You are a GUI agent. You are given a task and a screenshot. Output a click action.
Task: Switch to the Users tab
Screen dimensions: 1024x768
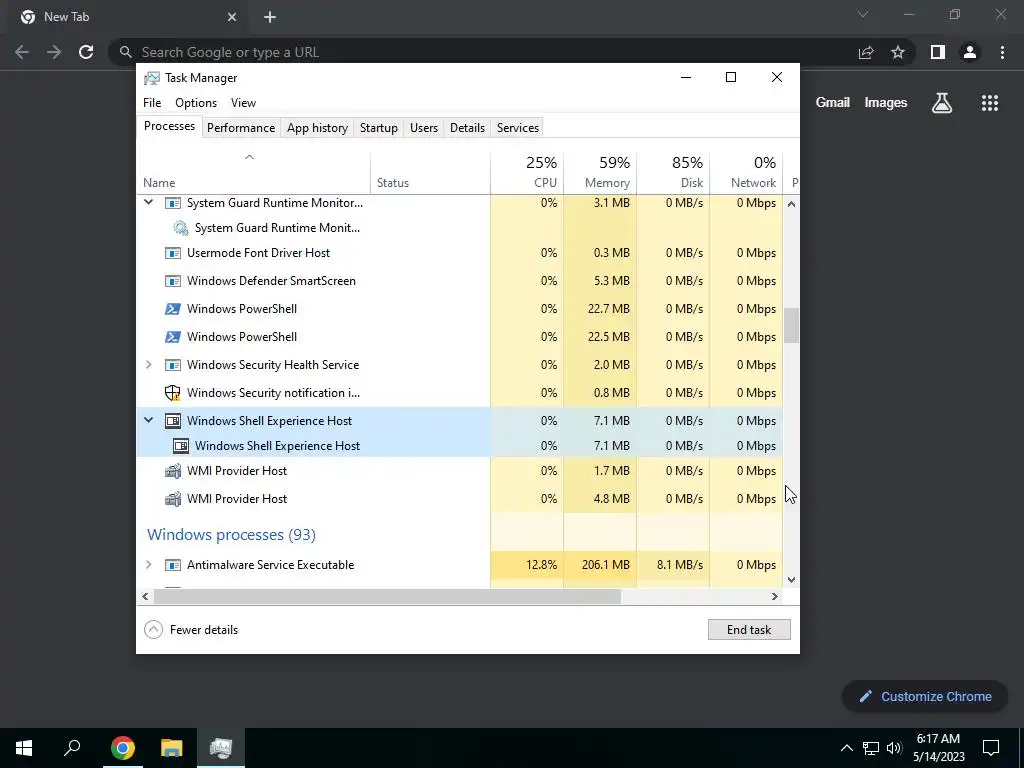click(424, 128)
